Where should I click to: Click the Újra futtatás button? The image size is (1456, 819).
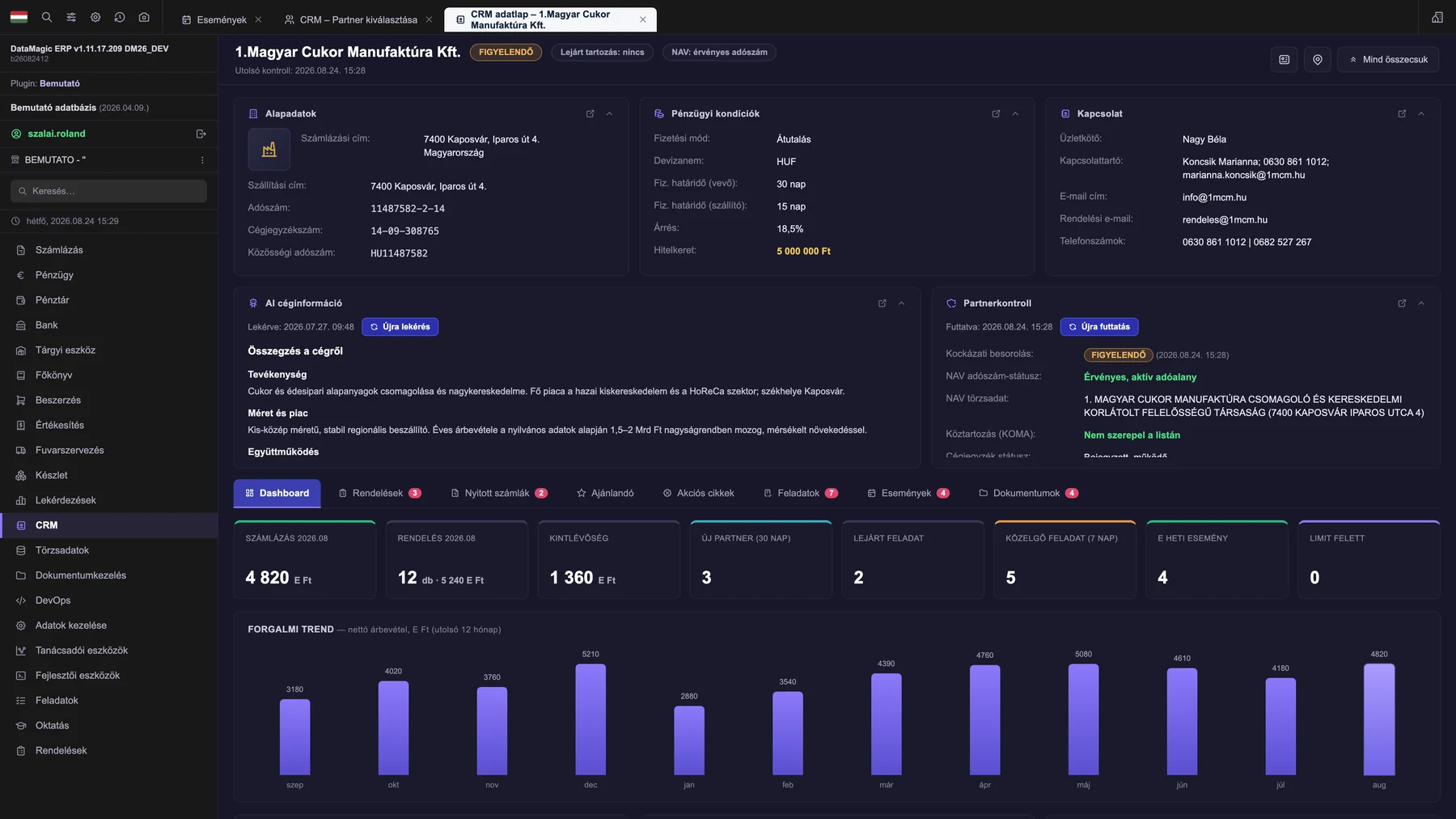1099,327
